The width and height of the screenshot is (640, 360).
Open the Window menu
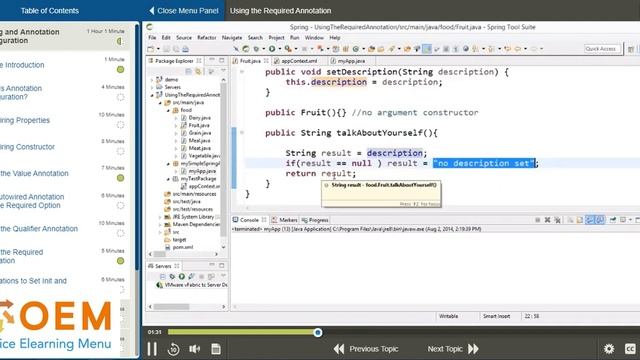point(314,38)
